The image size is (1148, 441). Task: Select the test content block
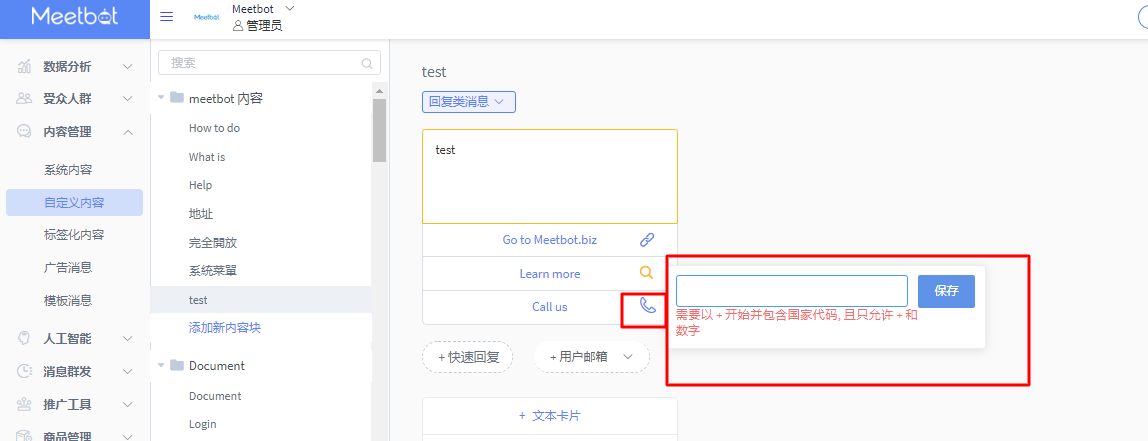pyautogui.click(x=261, y=300)
